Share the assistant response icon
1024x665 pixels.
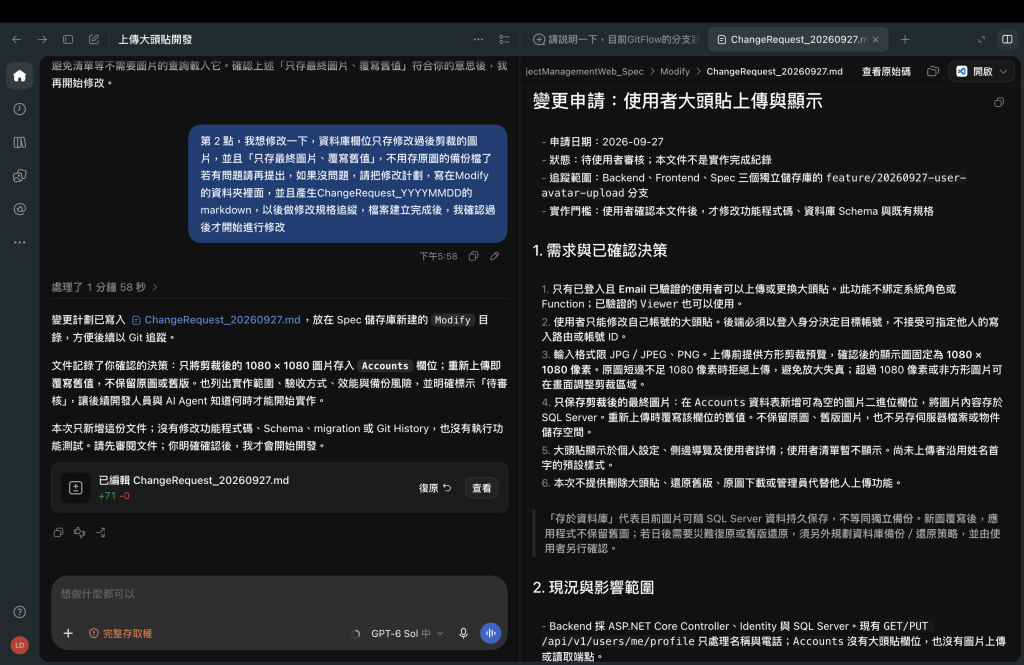pos(101,532)
